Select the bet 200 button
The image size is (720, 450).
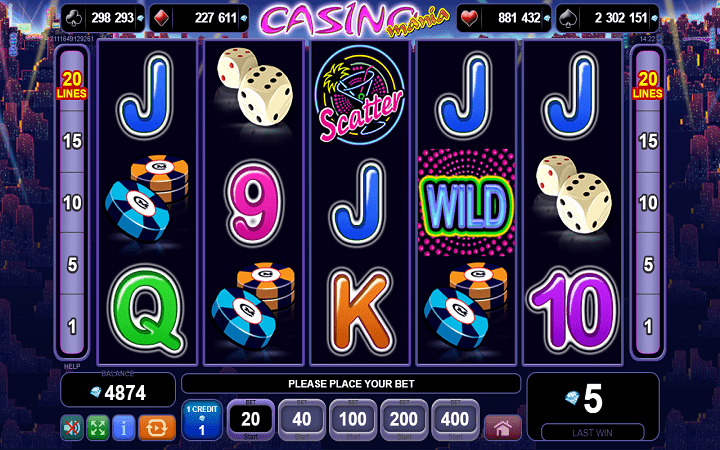404,420
